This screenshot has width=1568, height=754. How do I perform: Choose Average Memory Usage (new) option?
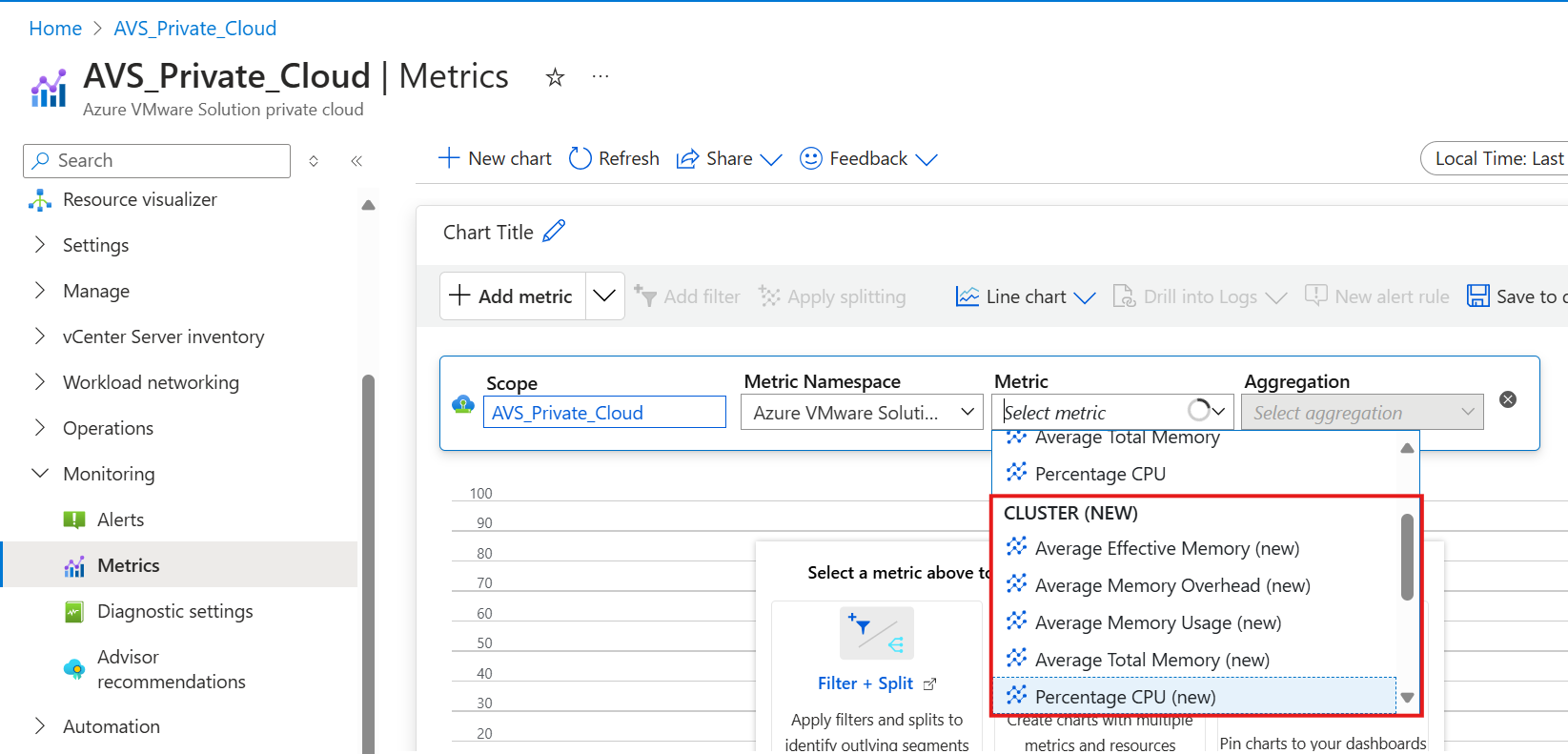1157,622
